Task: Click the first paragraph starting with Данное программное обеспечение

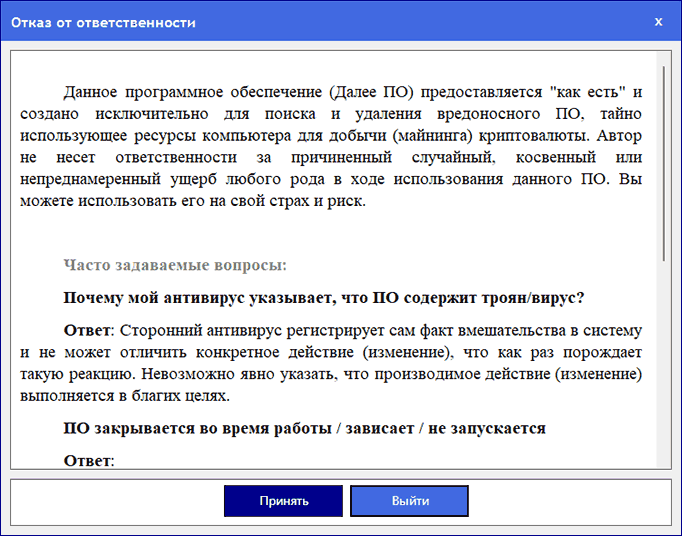Action: click(331, 146)
